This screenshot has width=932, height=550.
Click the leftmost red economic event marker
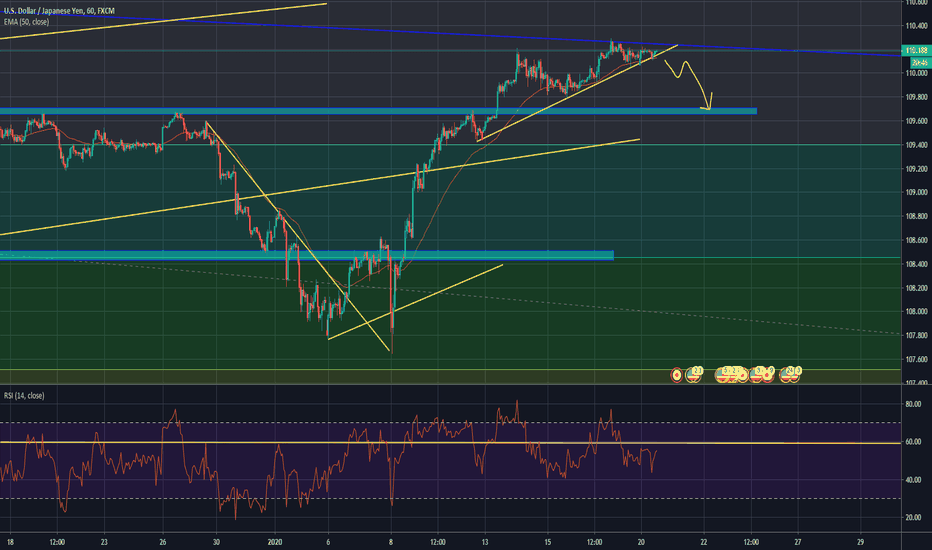point(677,374)
